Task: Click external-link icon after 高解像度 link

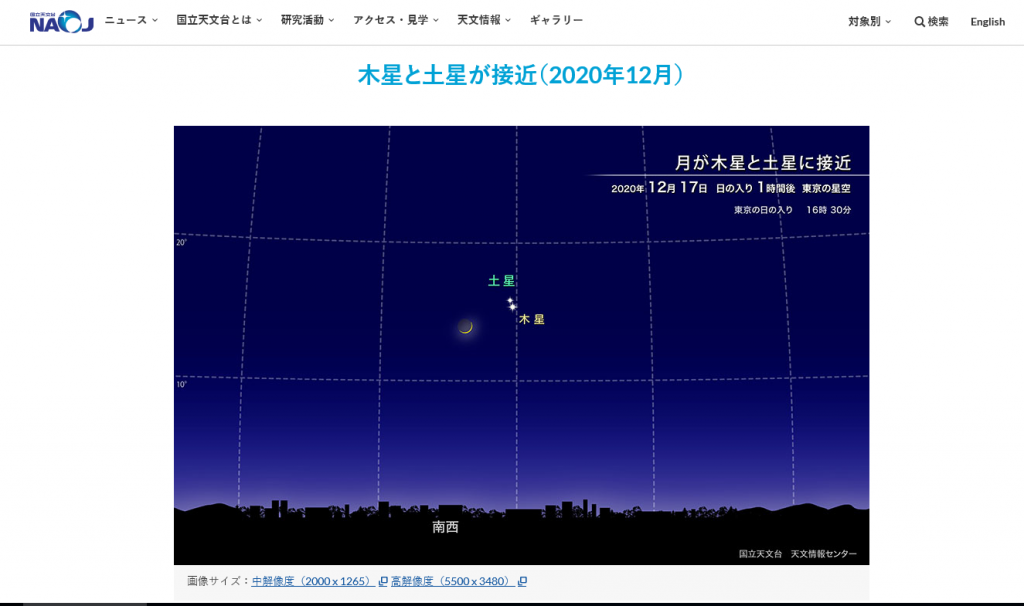Action: tap(522, 582)
